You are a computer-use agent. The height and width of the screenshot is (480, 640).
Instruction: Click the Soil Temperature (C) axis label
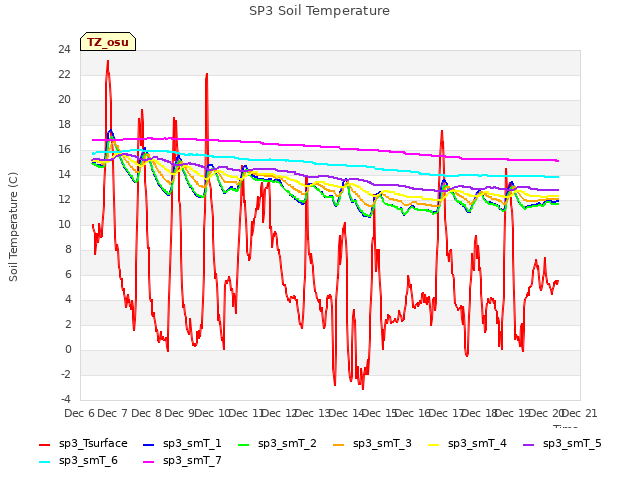pos(13,227)
